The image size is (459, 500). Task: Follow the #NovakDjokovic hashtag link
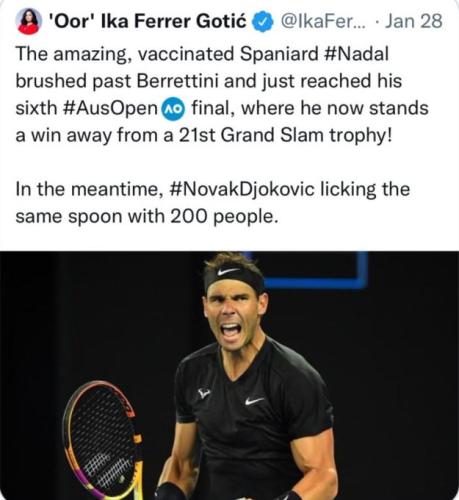point(242,190)
